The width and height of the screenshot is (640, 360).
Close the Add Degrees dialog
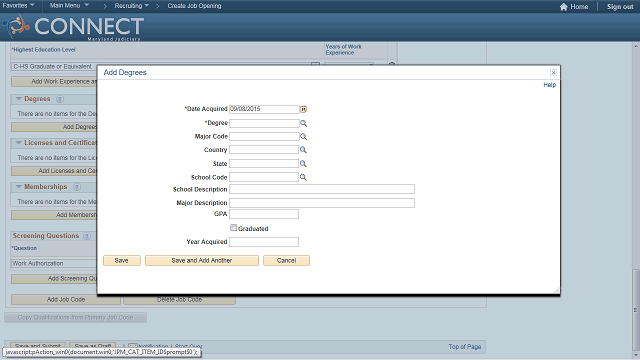553,73
